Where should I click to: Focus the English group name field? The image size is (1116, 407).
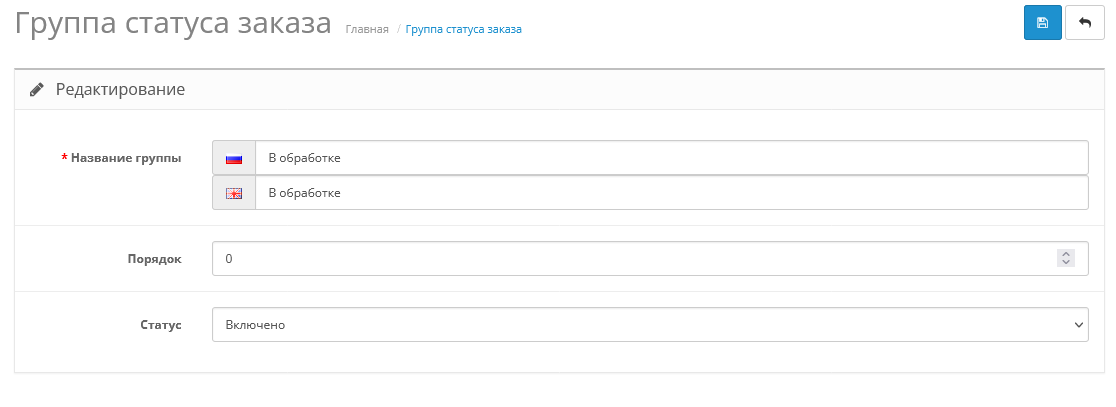tap(671, 193)
